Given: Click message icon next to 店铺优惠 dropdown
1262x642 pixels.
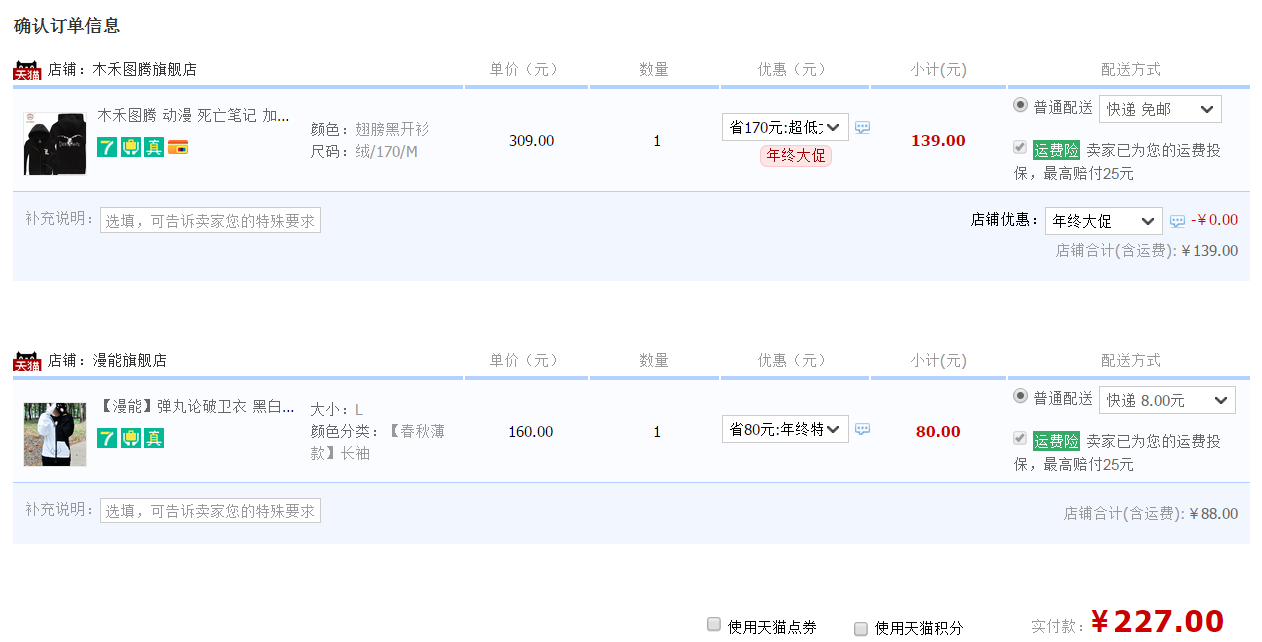Looking at the screenshot, I should 1177,221.
